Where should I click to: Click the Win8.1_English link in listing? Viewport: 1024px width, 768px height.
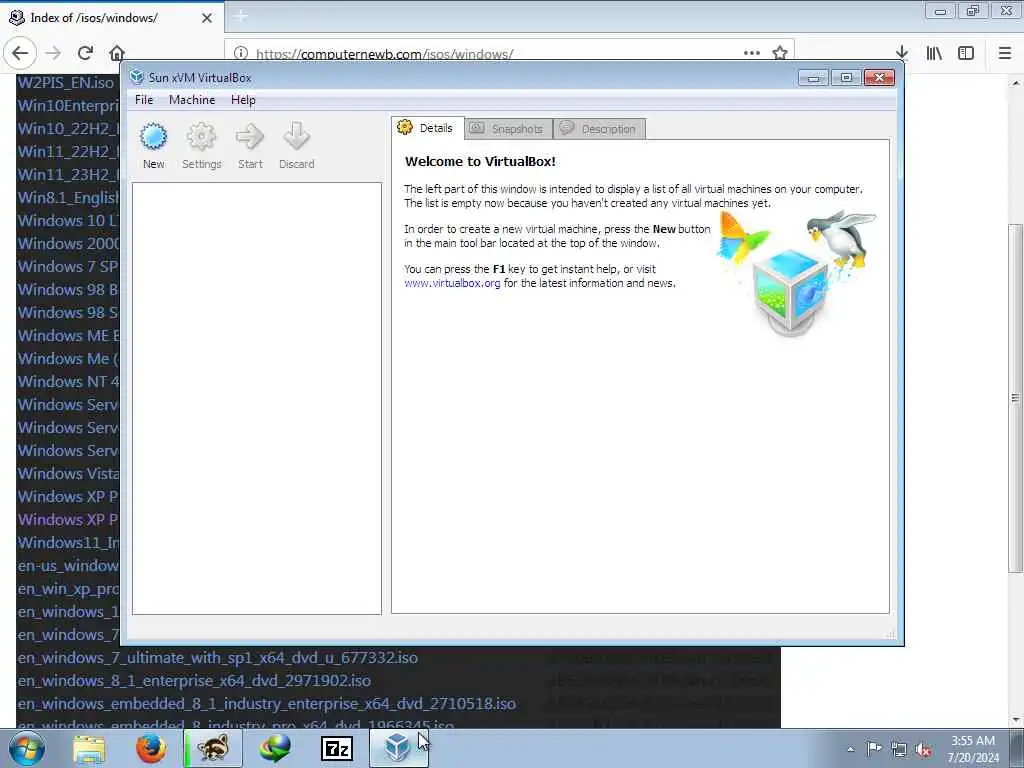[x=68, y=197]
